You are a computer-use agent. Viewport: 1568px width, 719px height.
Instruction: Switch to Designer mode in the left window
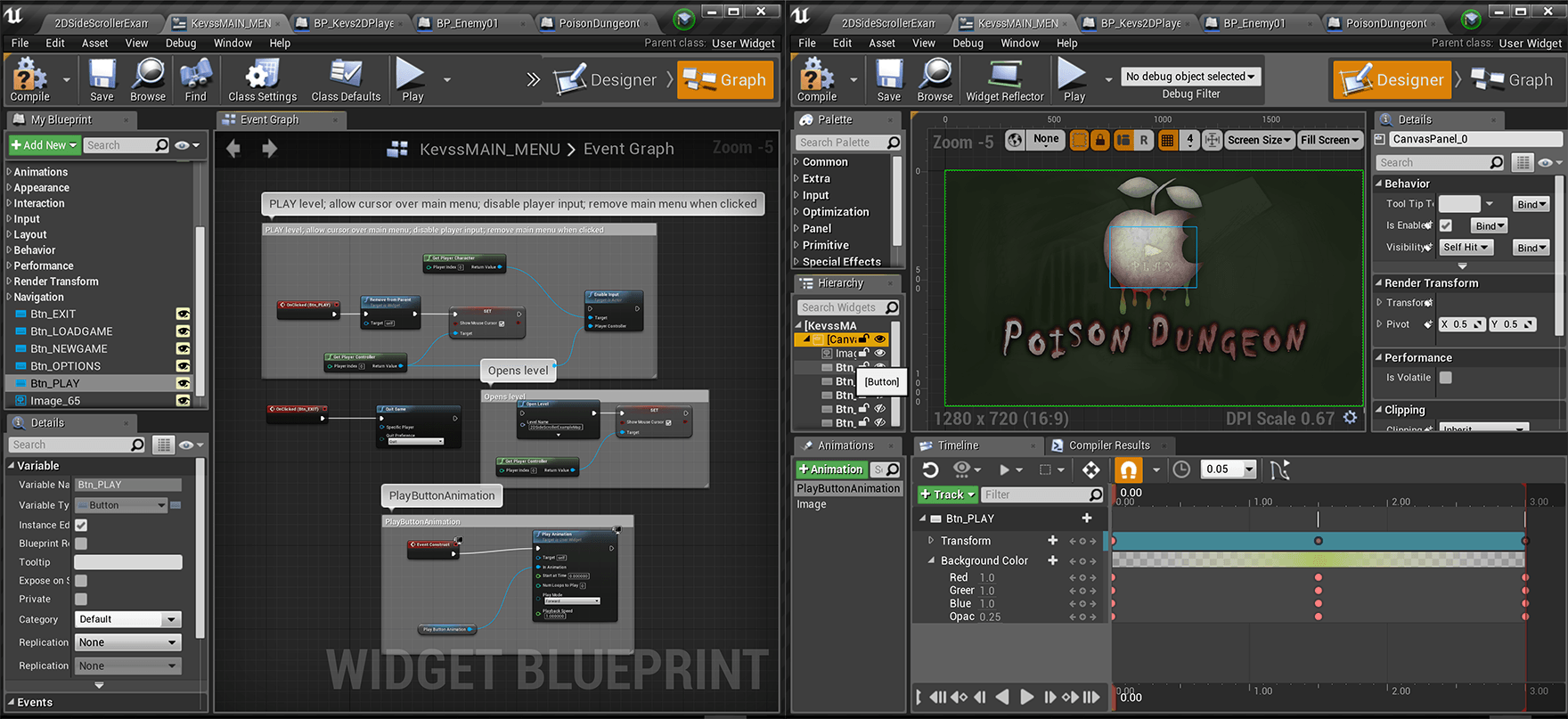pyautogui.click(x=606, y=79)
